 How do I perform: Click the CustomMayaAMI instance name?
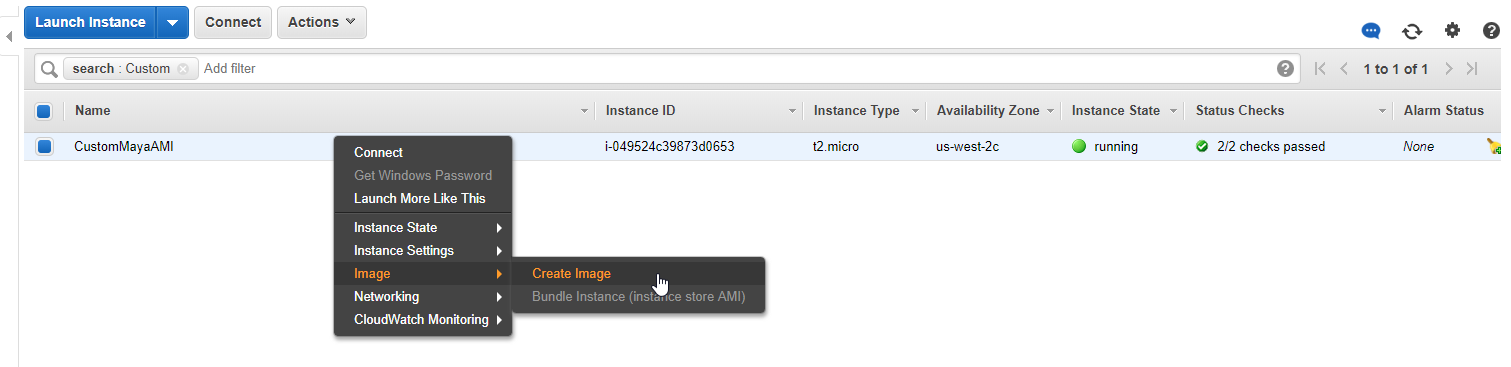pos(123,147)
